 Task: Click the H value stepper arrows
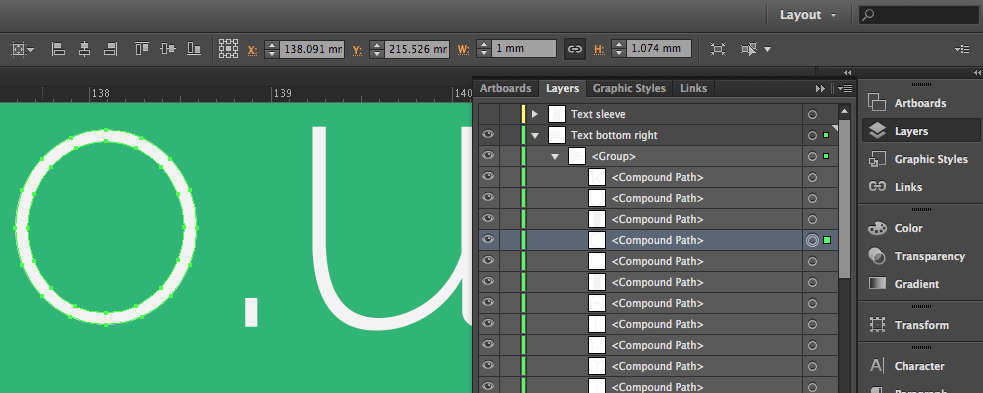[x=618, y=49]
